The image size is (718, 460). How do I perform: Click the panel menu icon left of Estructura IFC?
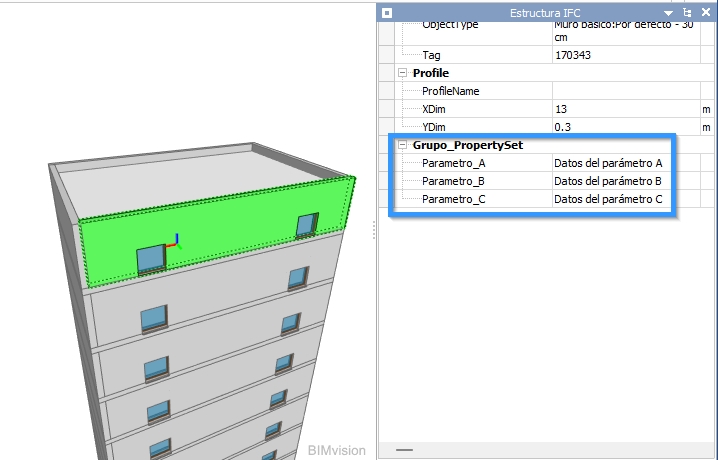pos(388,12)
